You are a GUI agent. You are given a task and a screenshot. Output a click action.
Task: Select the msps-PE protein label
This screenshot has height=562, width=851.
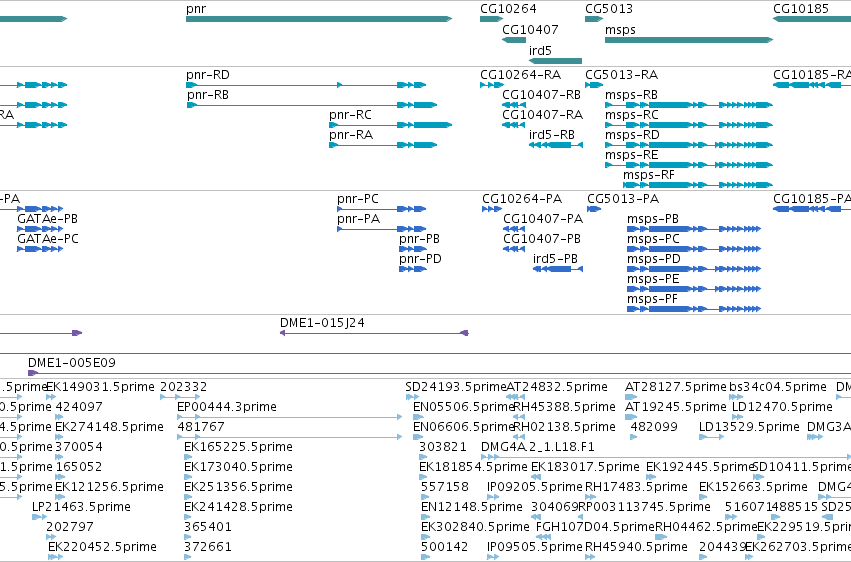click(x=653, y=279)
